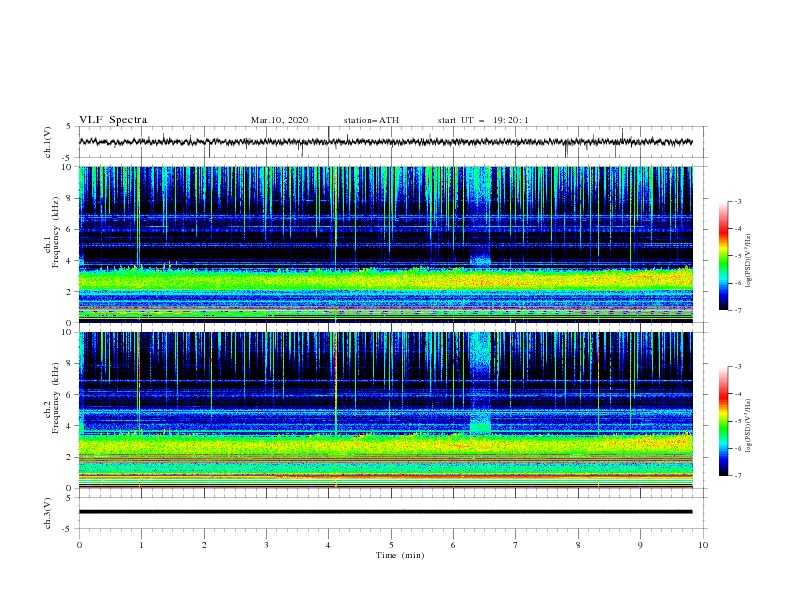Screen dimensions: 792x612
Task: Click the ch.2 color bar log(PSD) label
Action: click(x=748, y=425)
